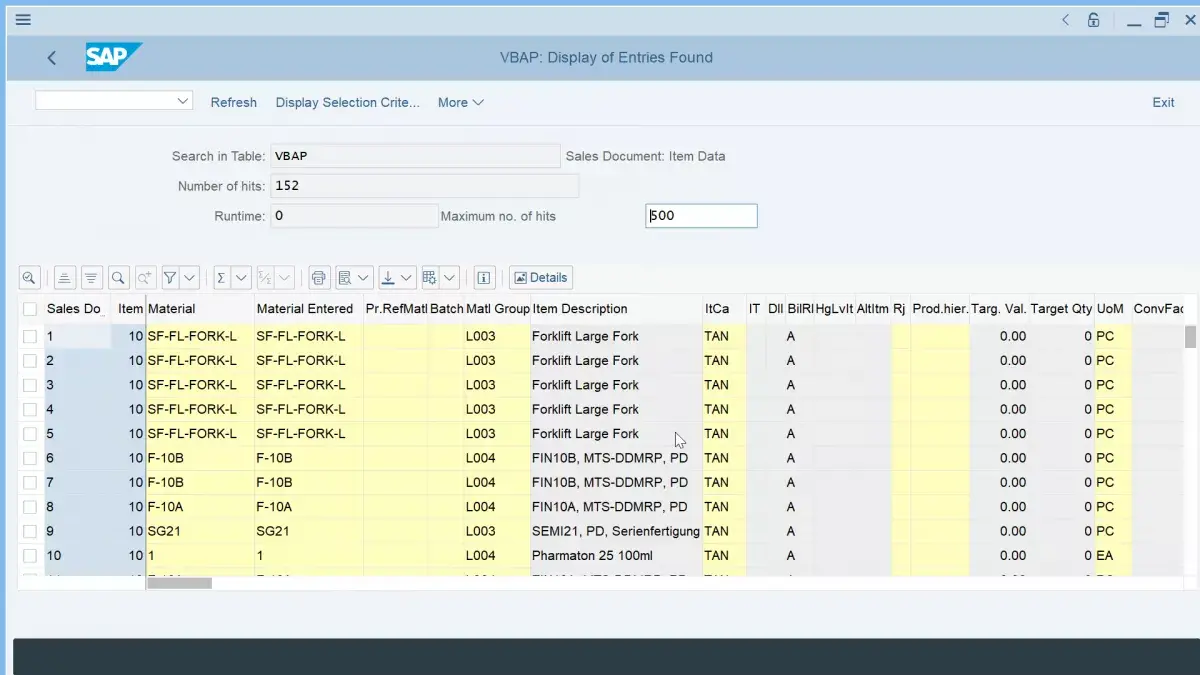Image resolution: width=1200 pixels, height=675 pixels.
Task: Click the Targ. Val. column header
Action: (x=999, y=309)
